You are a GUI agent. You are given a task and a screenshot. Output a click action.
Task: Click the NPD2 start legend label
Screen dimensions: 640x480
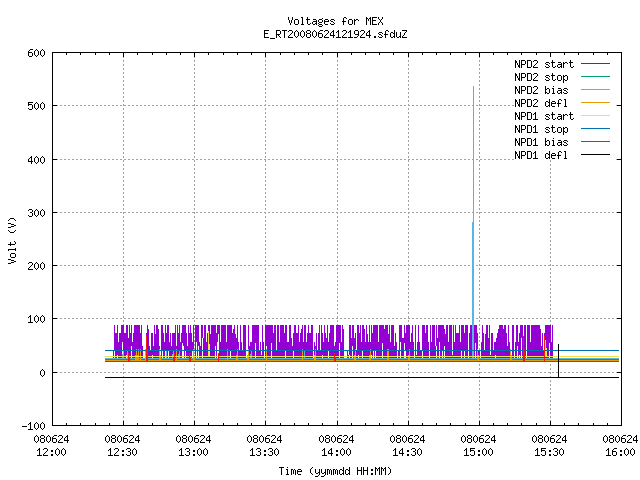(x=544, y=64)
